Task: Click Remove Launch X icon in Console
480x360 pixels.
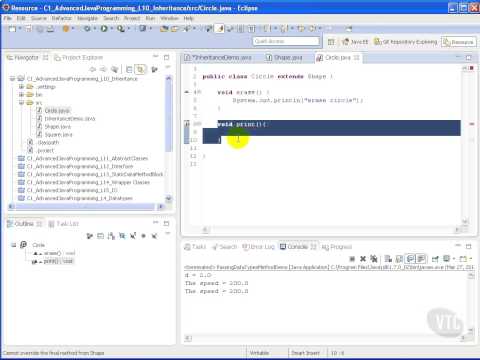Action: click(363, 259)
